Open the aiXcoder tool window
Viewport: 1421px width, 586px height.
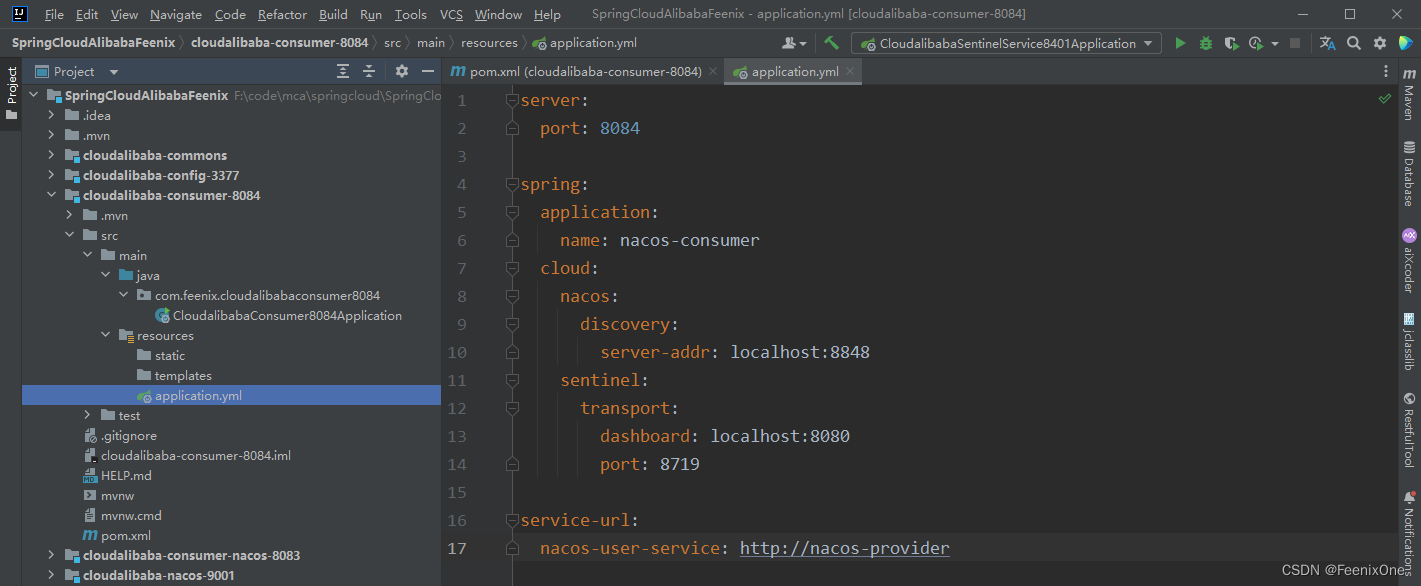coord(1409,260)
